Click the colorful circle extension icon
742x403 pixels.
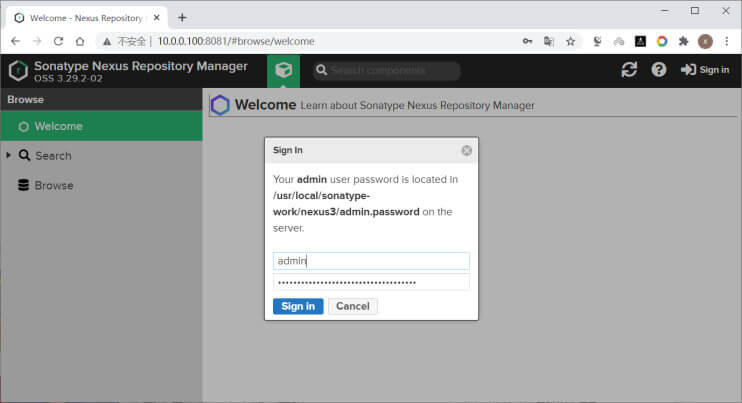pos(662,42)
